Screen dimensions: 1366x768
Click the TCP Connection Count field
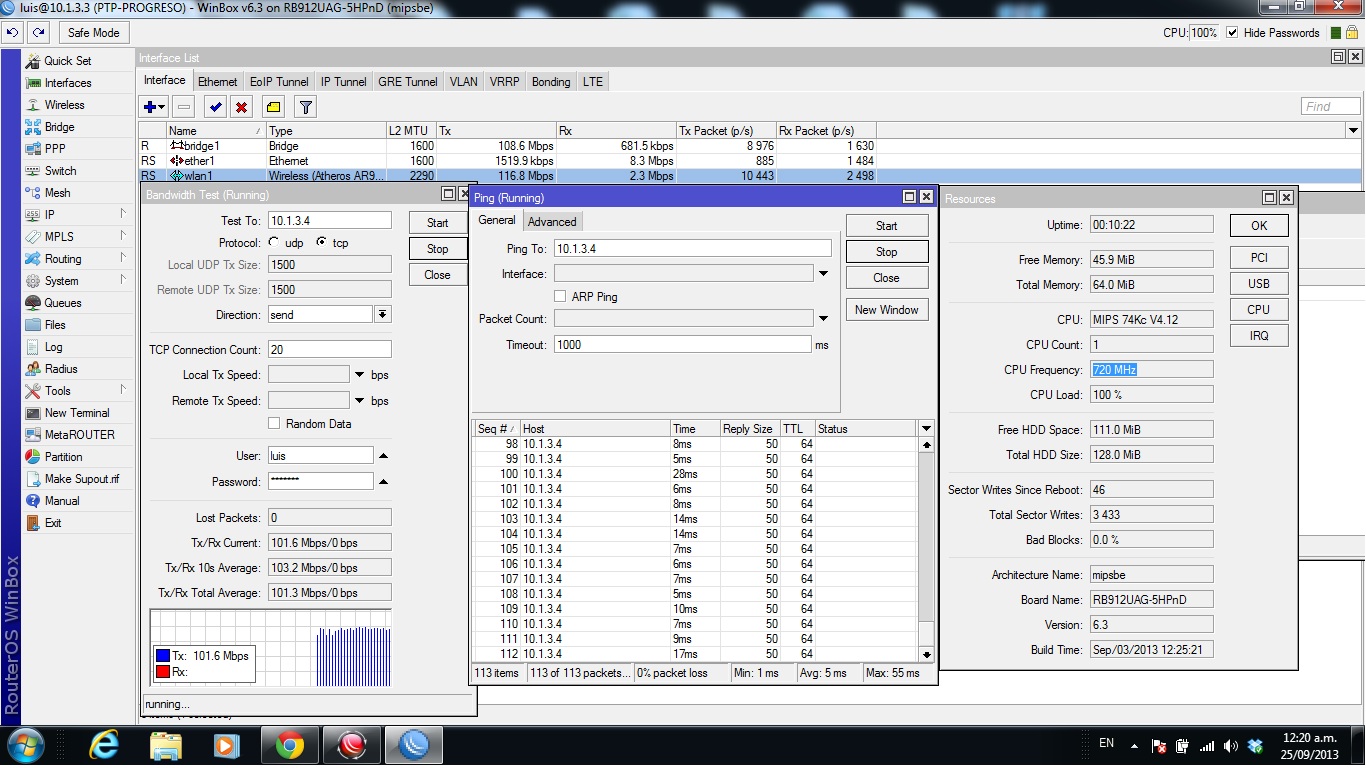[x=330, y=350]
